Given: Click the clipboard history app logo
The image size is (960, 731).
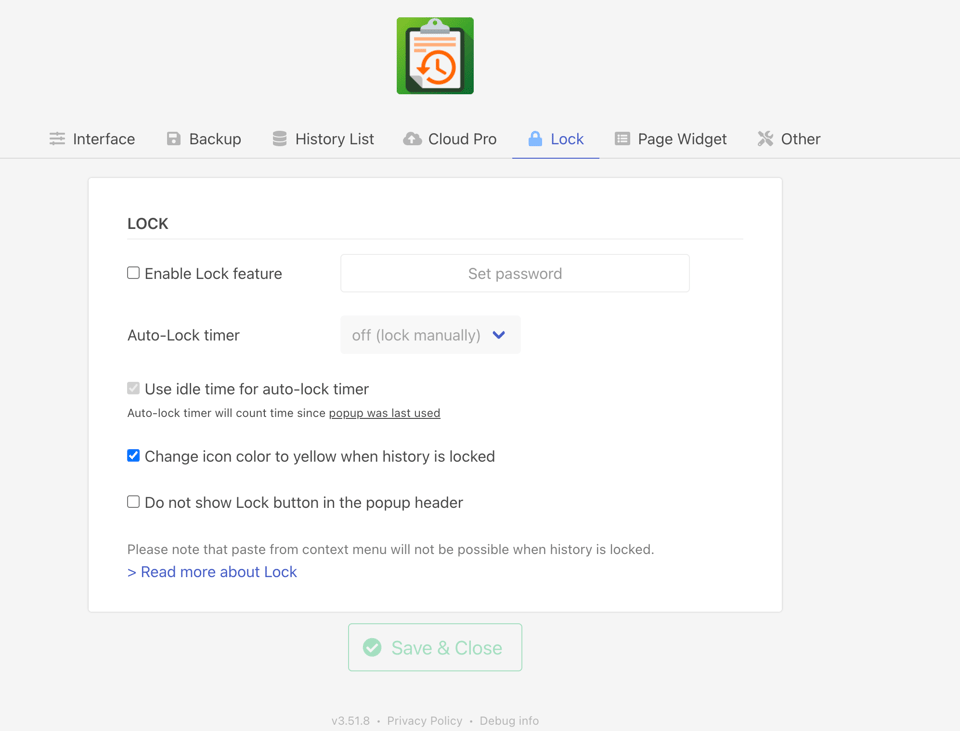Looking at the screenshot, I should (435, 56).
